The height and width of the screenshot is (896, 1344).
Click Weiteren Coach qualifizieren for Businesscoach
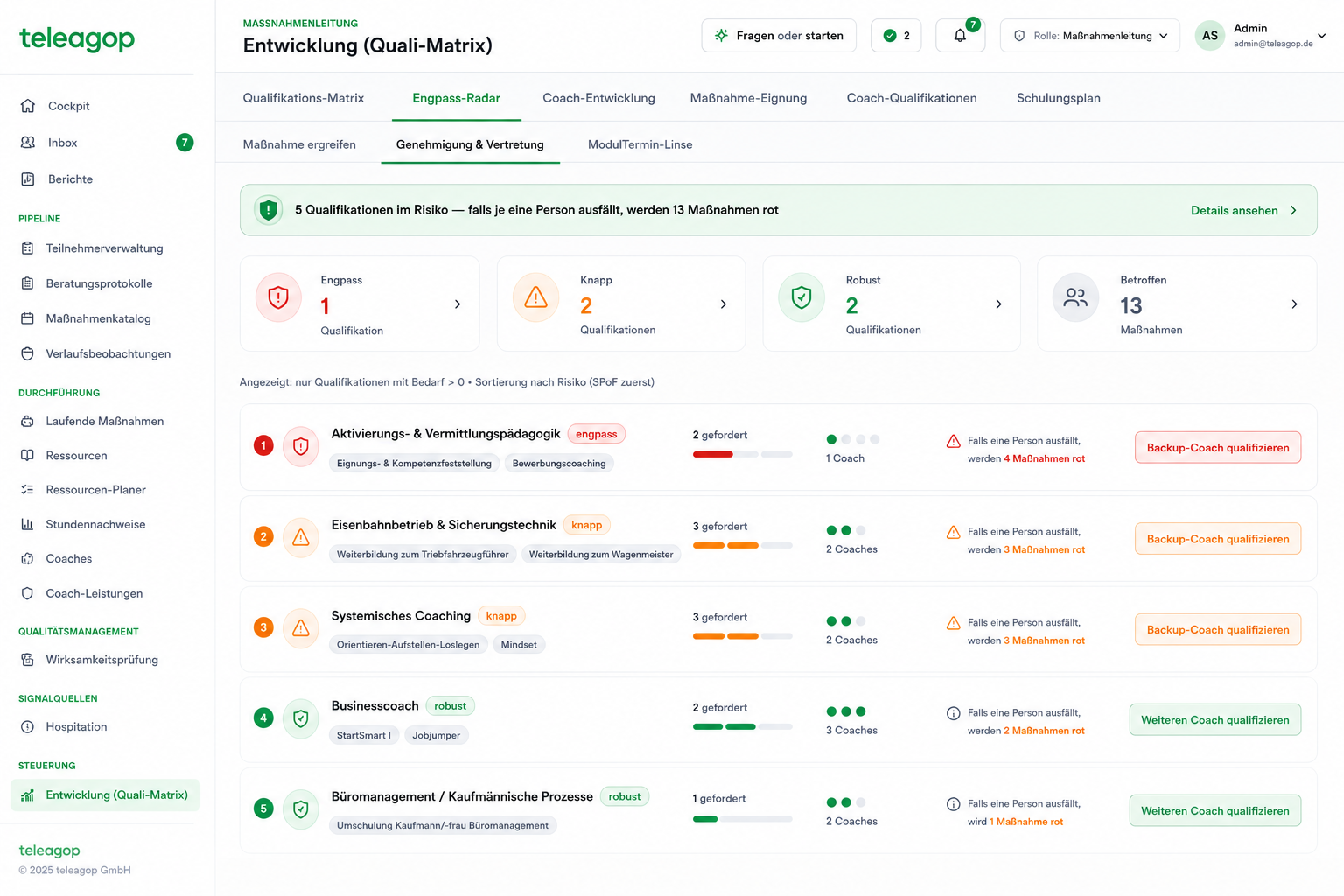click(x=1215, y=720)
